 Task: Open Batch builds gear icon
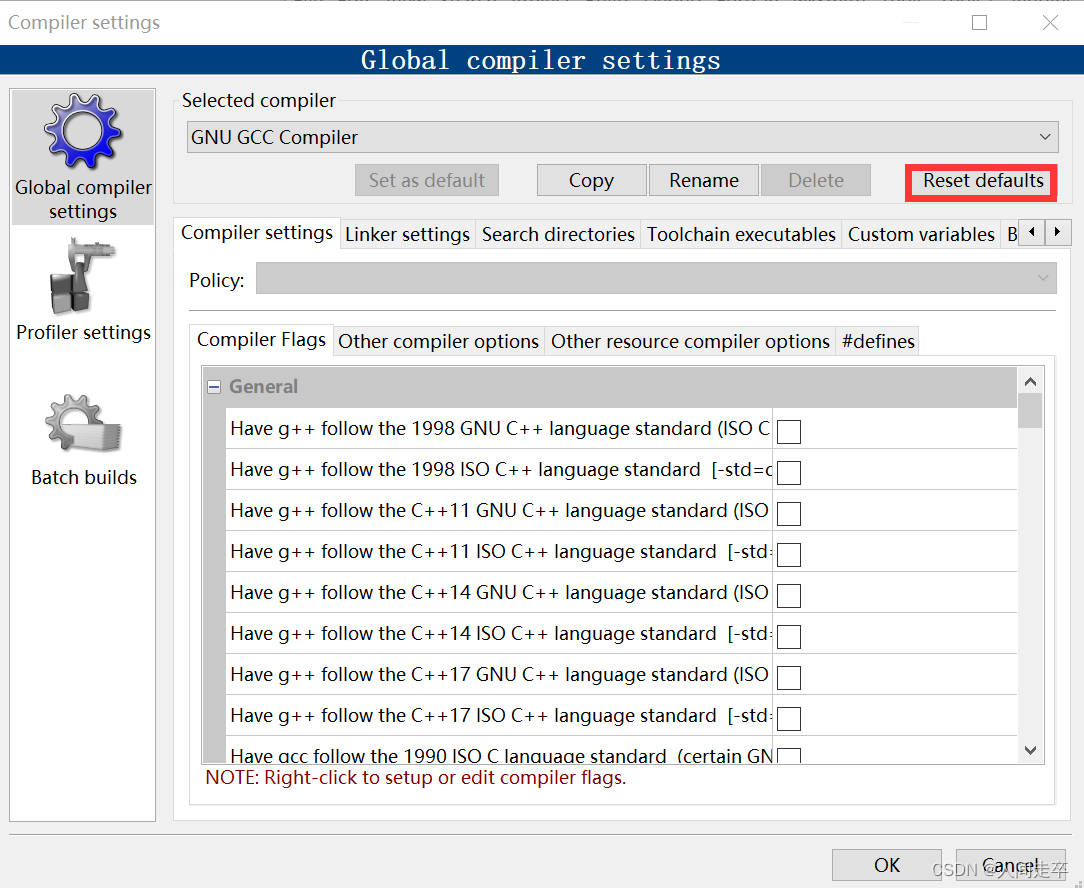pos(83,423)
